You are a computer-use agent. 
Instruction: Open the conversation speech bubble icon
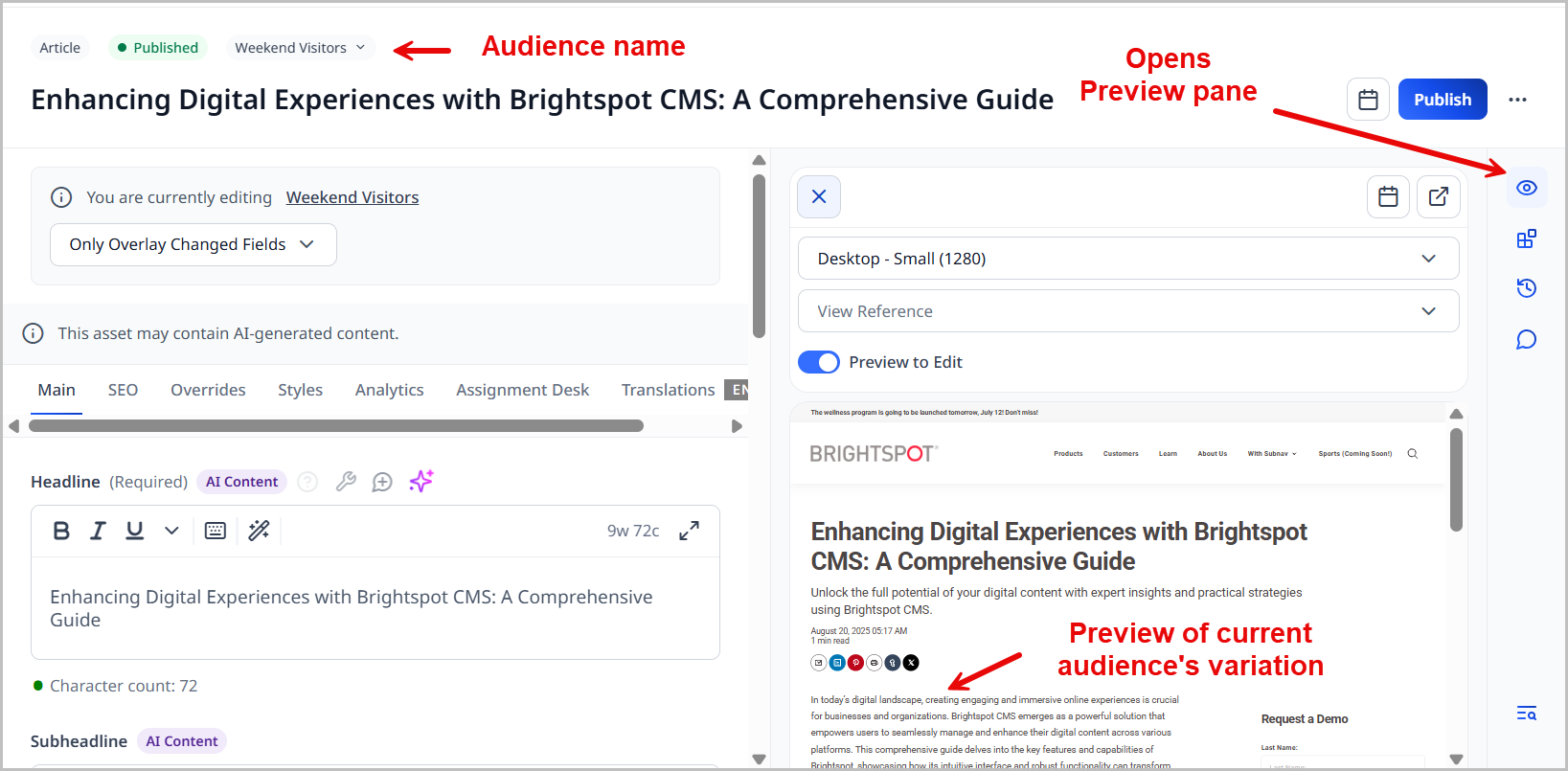1527,340
